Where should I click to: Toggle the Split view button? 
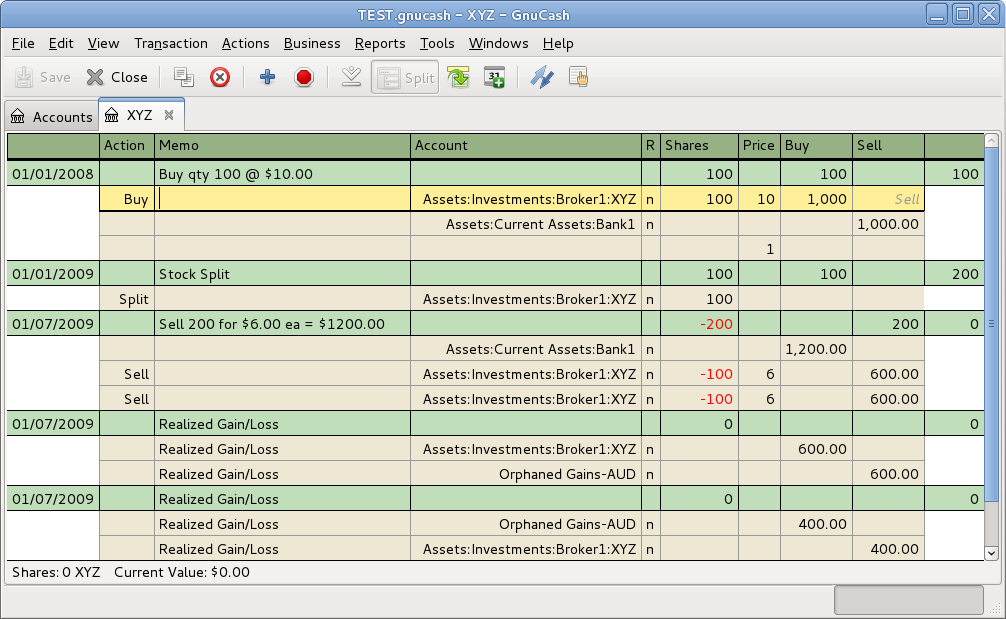(x=405, y=77)
